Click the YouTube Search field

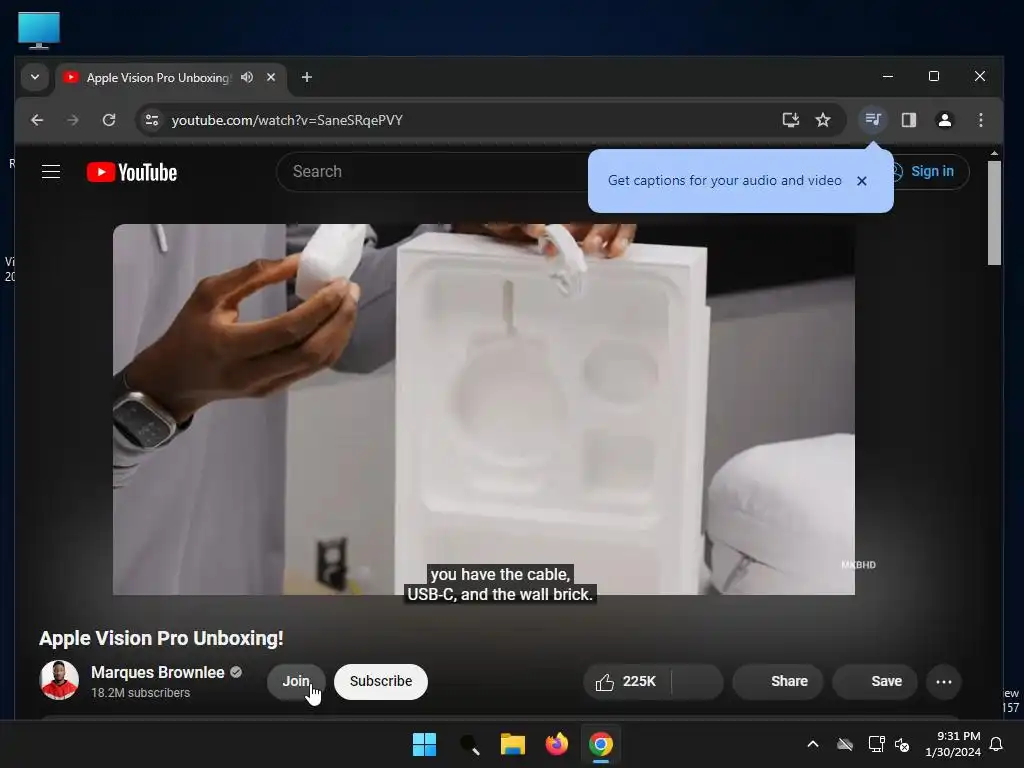tap(431, 172)
